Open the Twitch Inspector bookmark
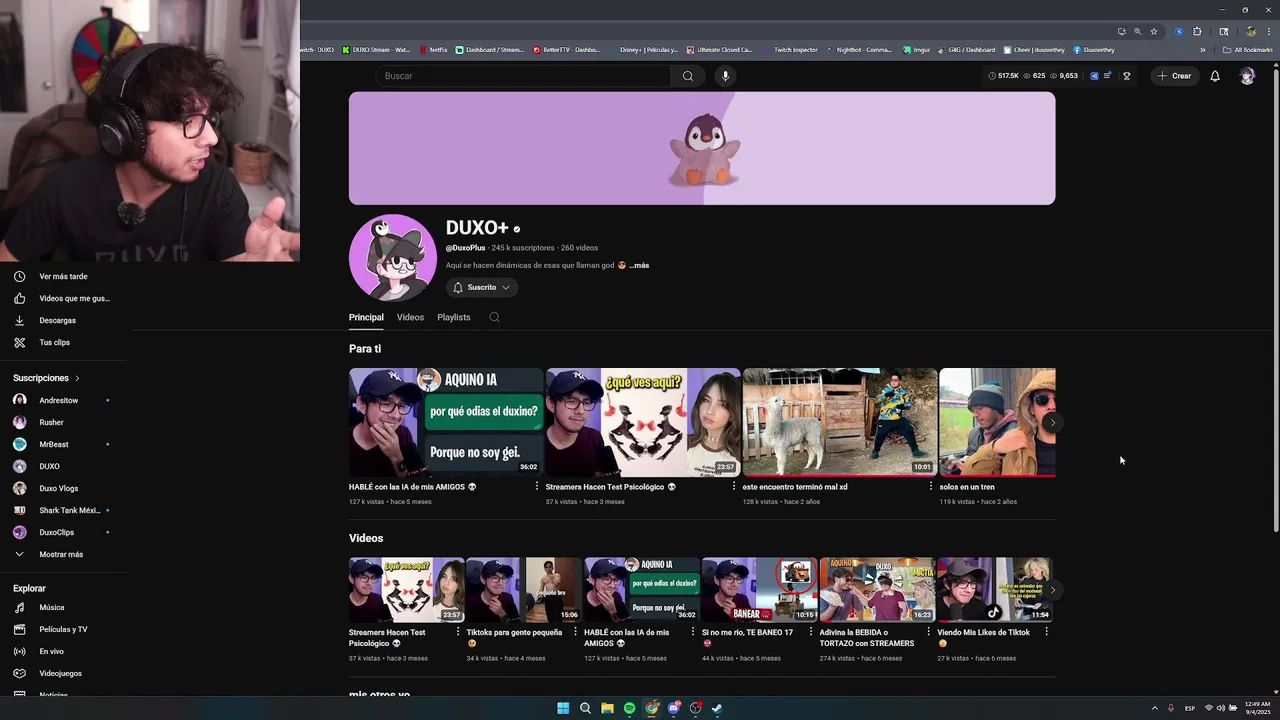 coord(790,49)
